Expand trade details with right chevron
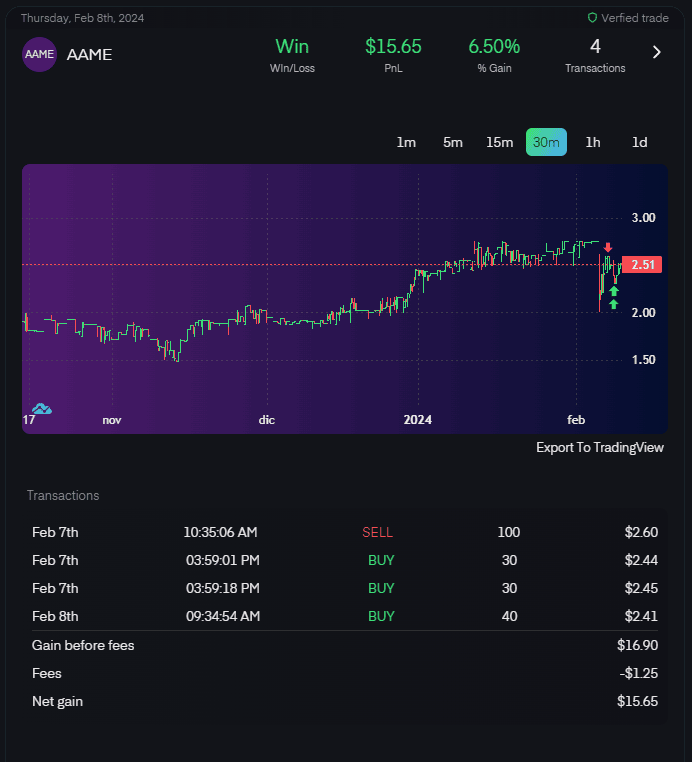 point(657,53)
